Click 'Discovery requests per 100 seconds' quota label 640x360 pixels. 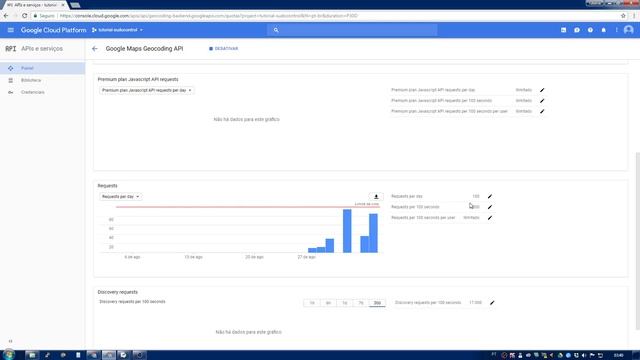pos(428,303)
